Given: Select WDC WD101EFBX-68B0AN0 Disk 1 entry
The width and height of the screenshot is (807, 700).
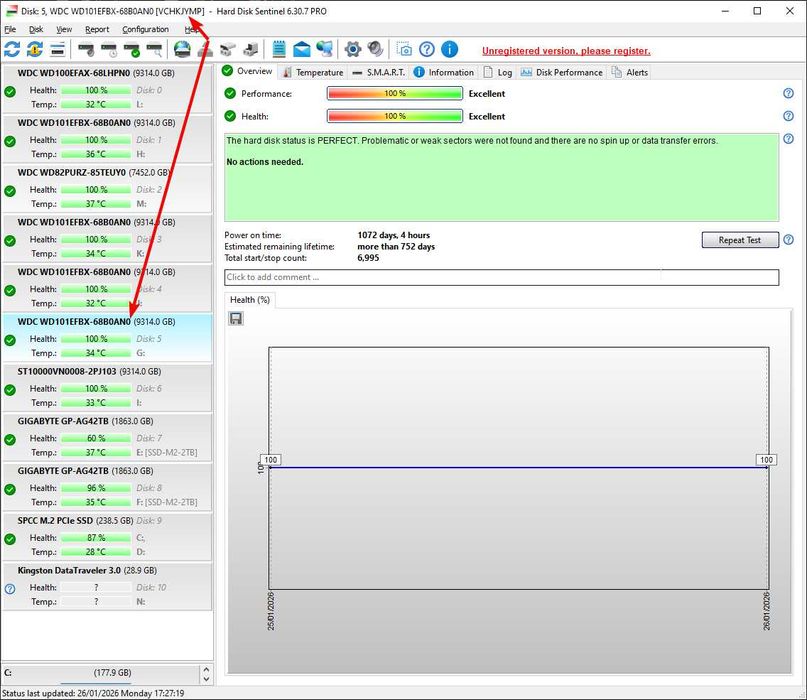Looking at the screenshot, I should tap(107, 138).
